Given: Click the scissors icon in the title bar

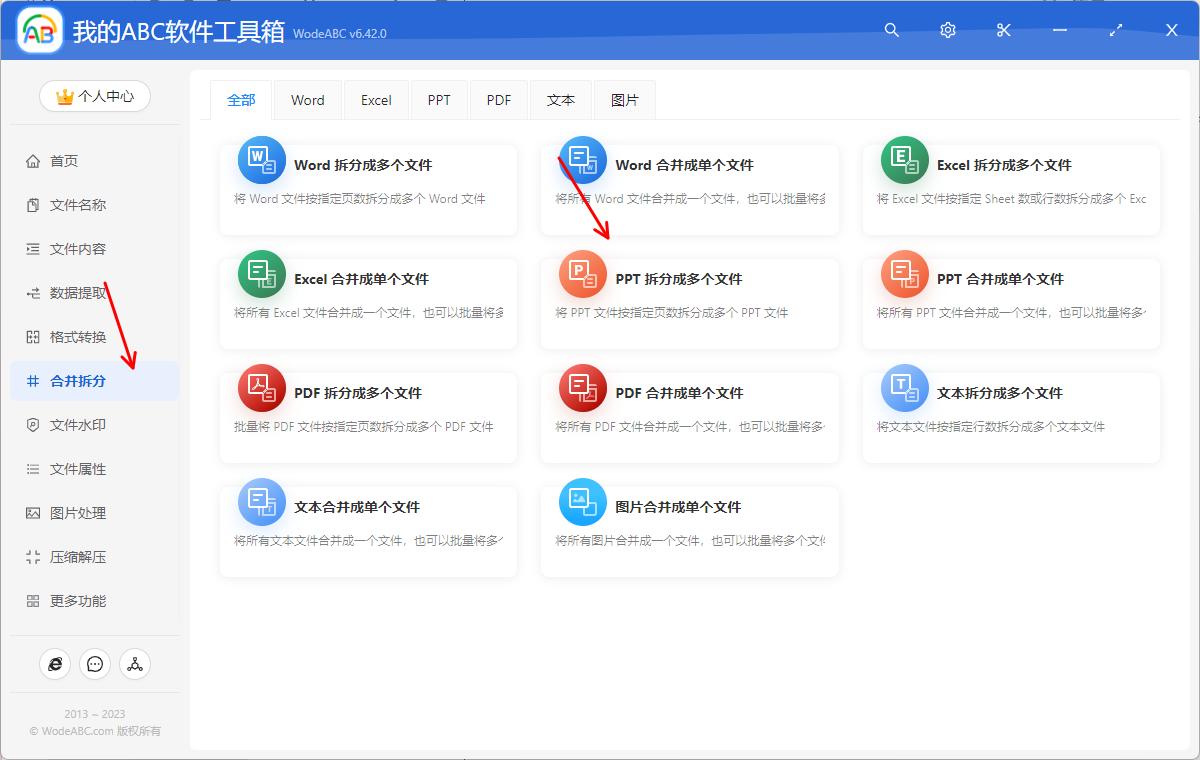Looking at the screenshot, I should (x=1003, y=30).
